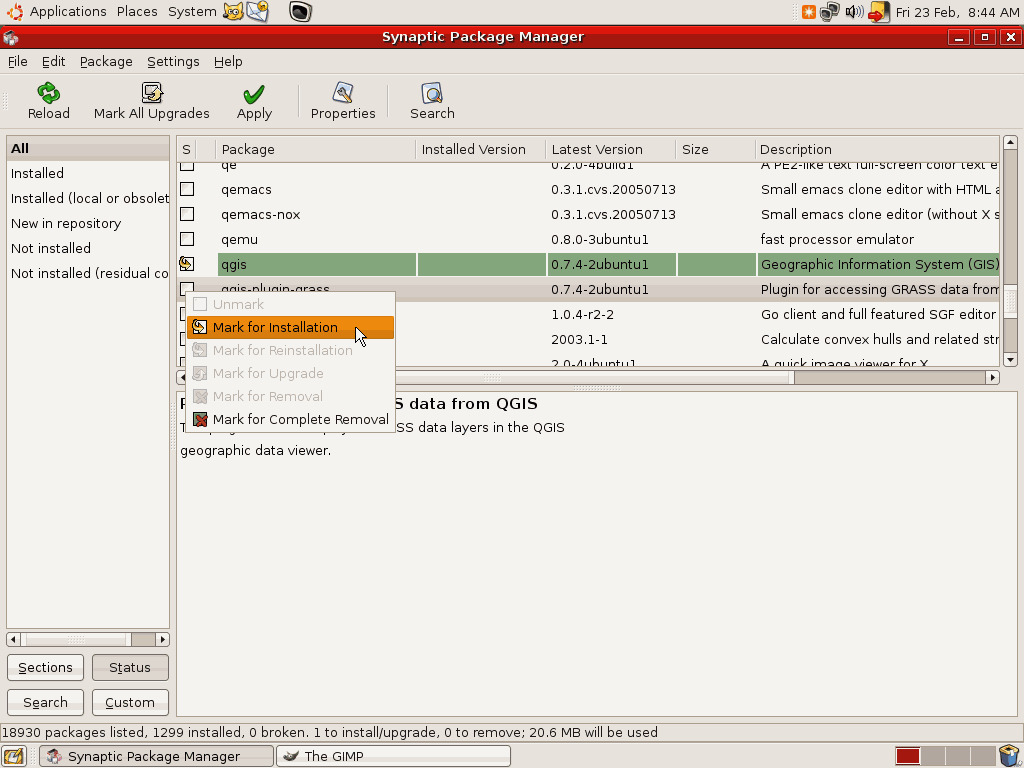The image size is (1024, 768).
Task: Click the Ubuntu logo in the top panel
Action: [x=14, y=12]
